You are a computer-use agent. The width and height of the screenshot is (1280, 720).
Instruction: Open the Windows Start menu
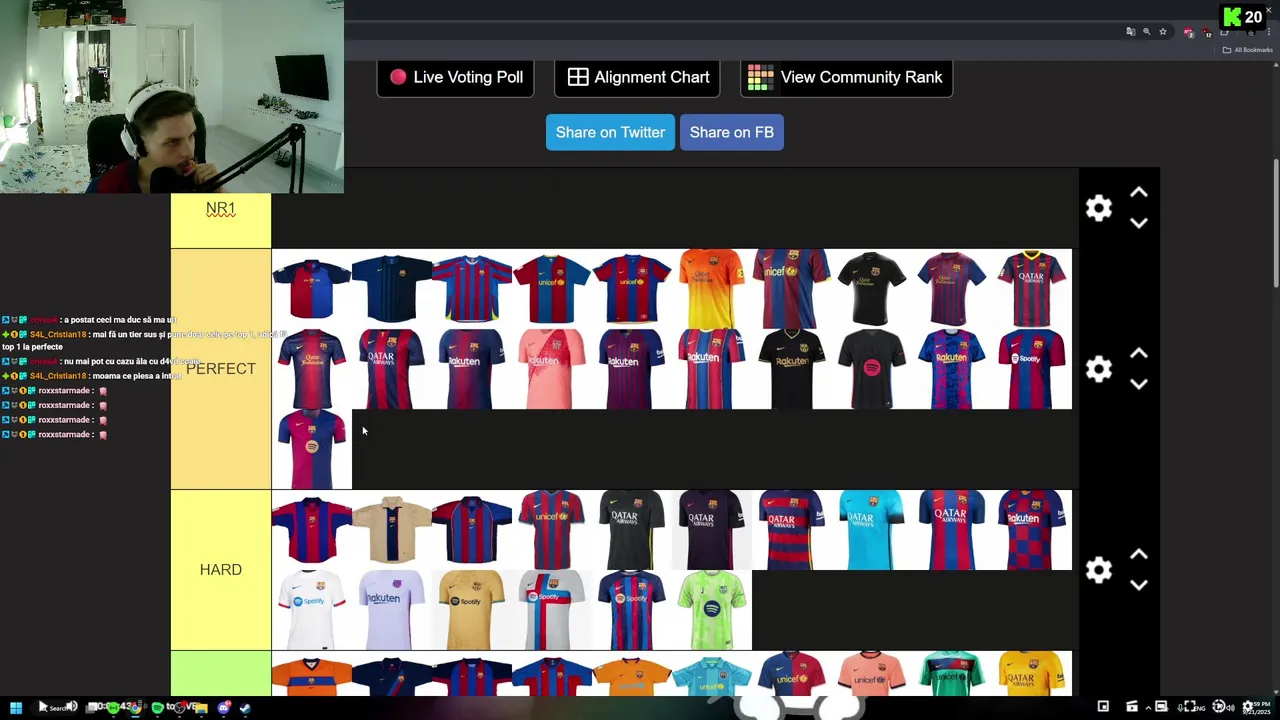pos(16,708)
